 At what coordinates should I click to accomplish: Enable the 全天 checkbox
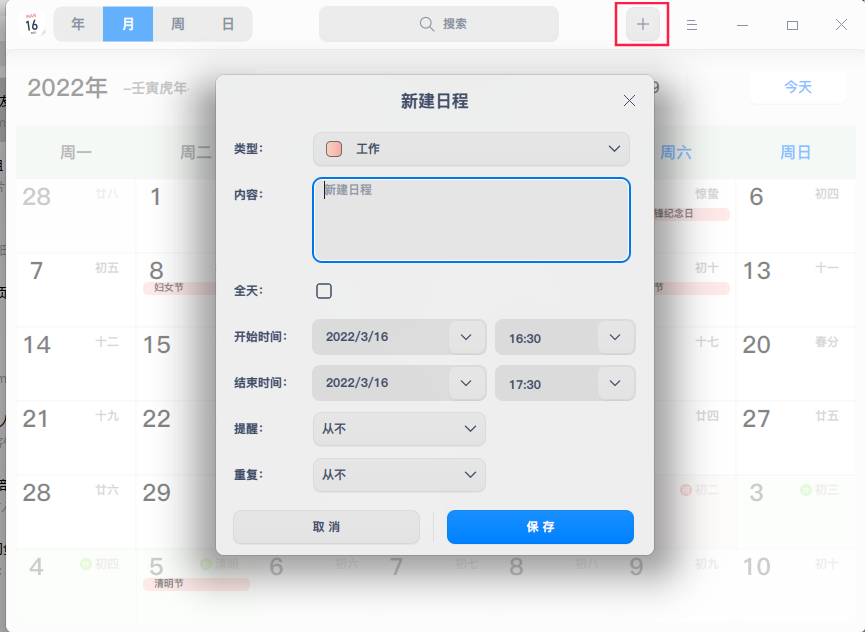pos(324,291)
